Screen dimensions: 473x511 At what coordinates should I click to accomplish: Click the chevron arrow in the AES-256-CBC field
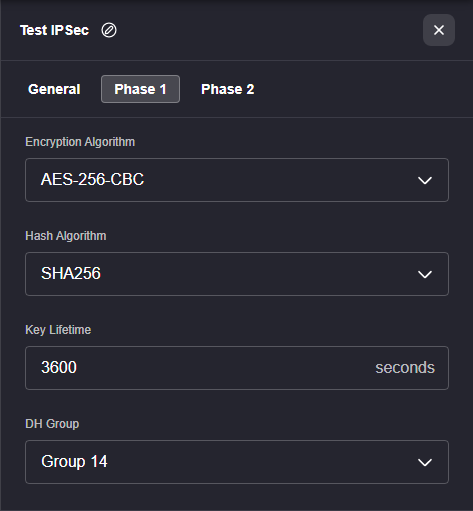(x=425, y=180)
